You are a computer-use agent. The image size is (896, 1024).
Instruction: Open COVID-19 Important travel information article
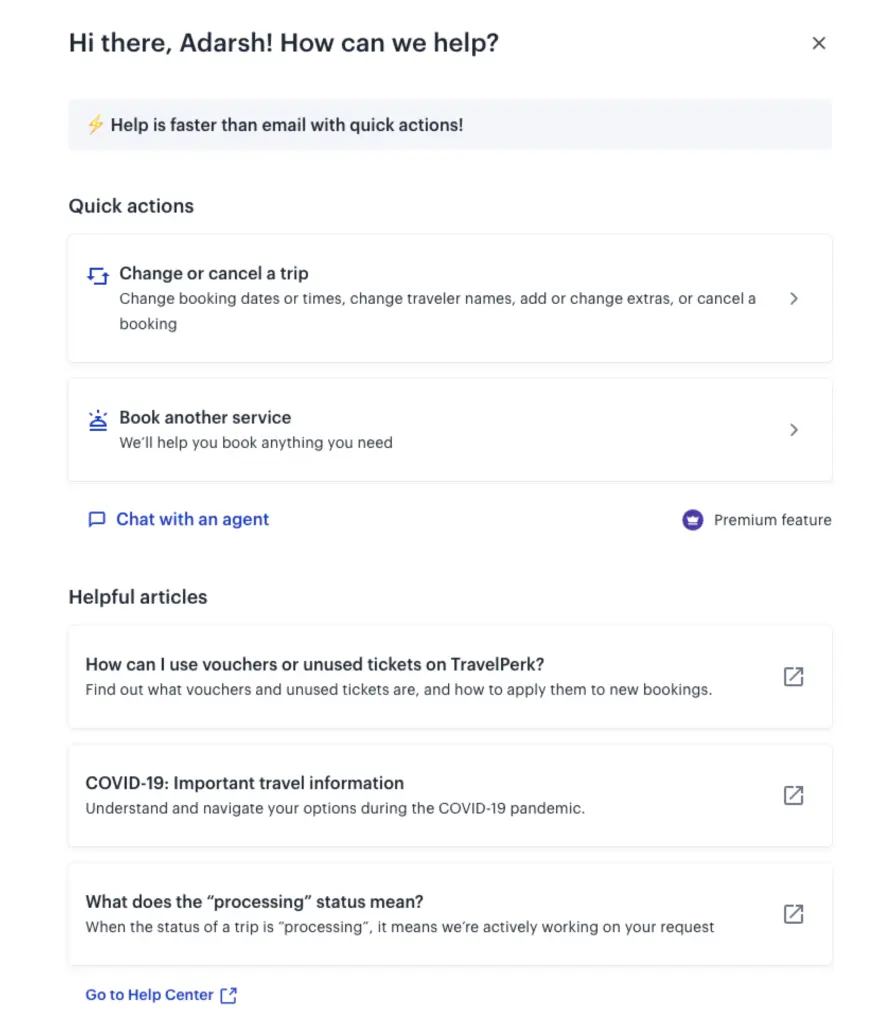tap(245, 783)
